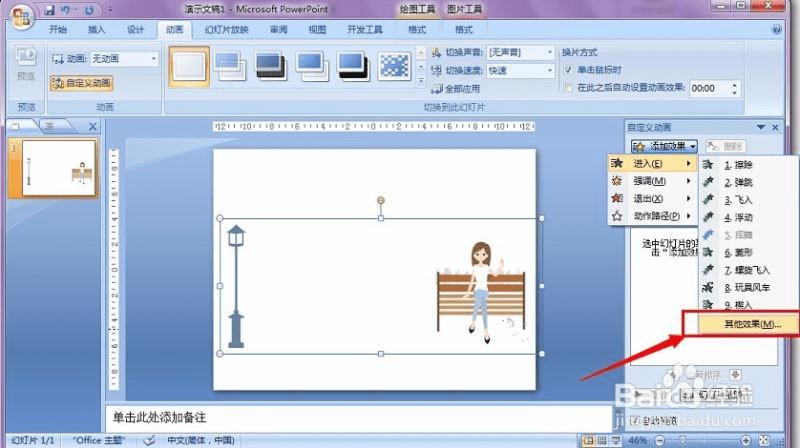Switch to the 插入 ribbon tab
Screen dimensions: 800x448
96,30
